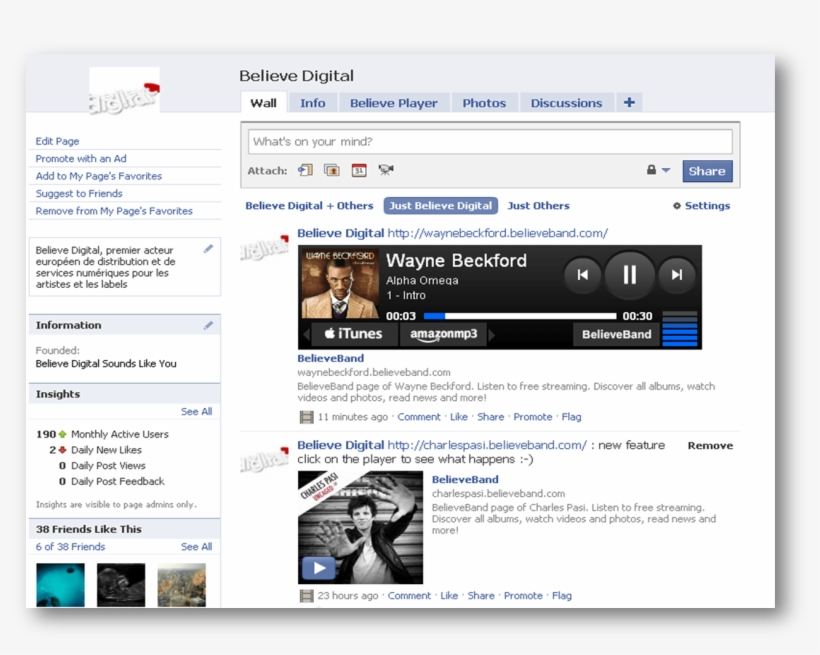Click the BelieveBand button in player
Image resolution: width=820 pixels, height=655 pixels.
pyautogui.click(x=616, y=334)
